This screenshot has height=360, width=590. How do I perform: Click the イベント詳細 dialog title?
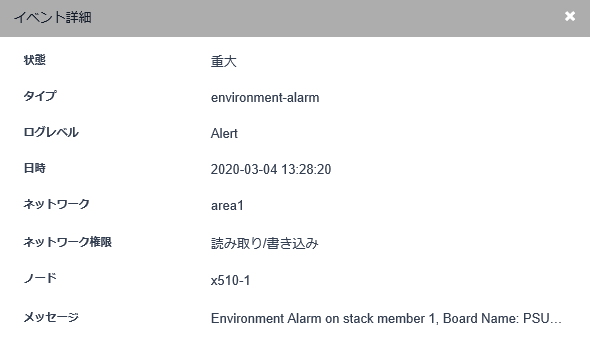[x=53, y=17]
